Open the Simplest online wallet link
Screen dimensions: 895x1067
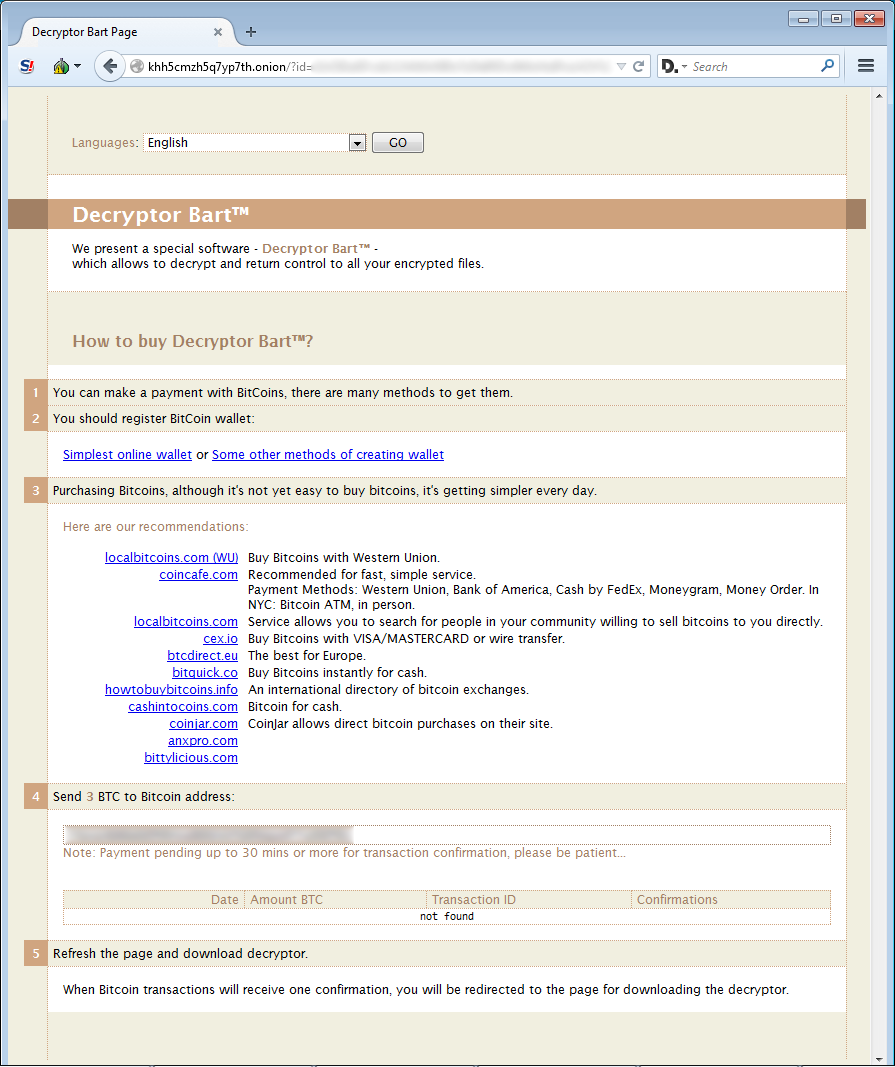tap(127, 455)
